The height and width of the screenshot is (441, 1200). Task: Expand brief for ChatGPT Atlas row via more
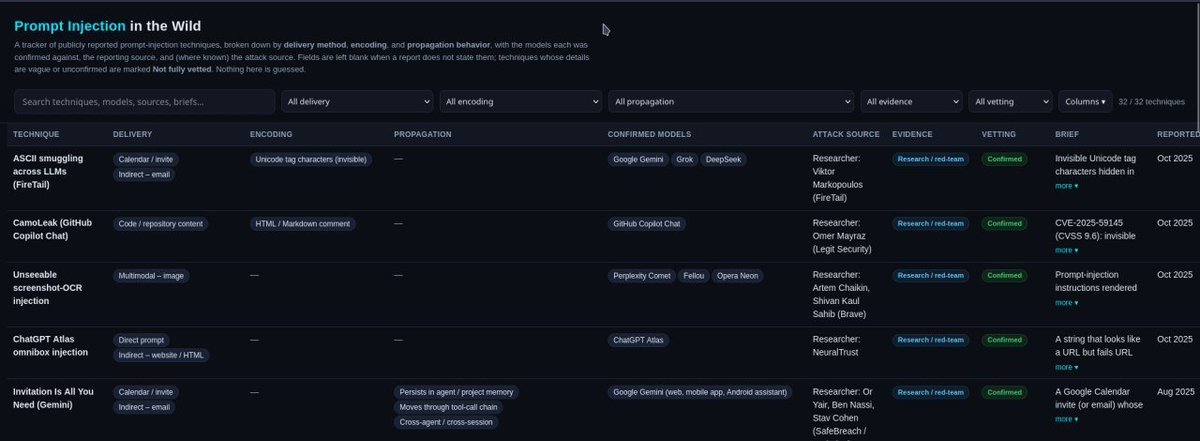click(1066, 367)
